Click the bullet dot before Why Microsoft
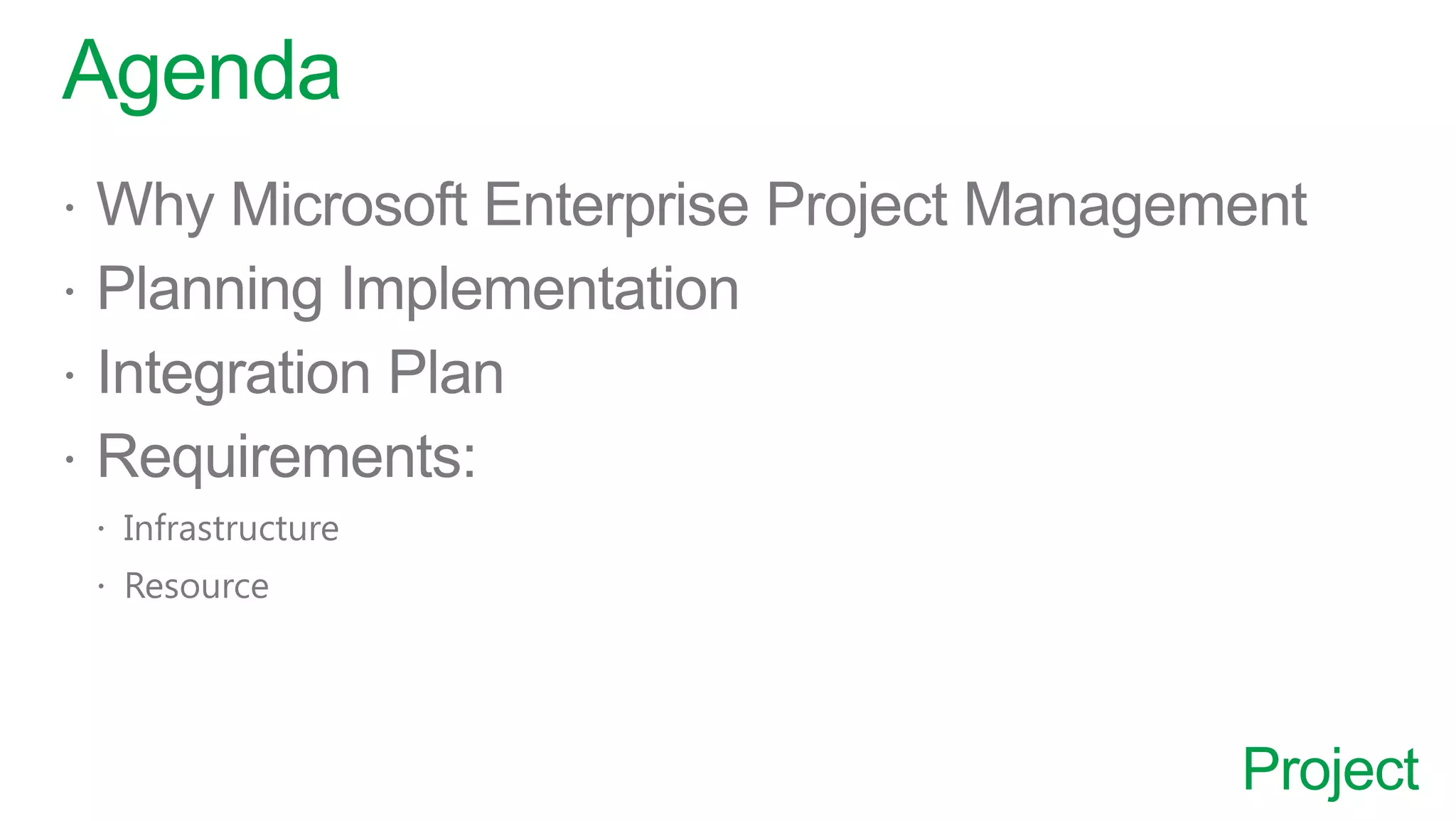The image size is (1456, 821). coord(69,208)
